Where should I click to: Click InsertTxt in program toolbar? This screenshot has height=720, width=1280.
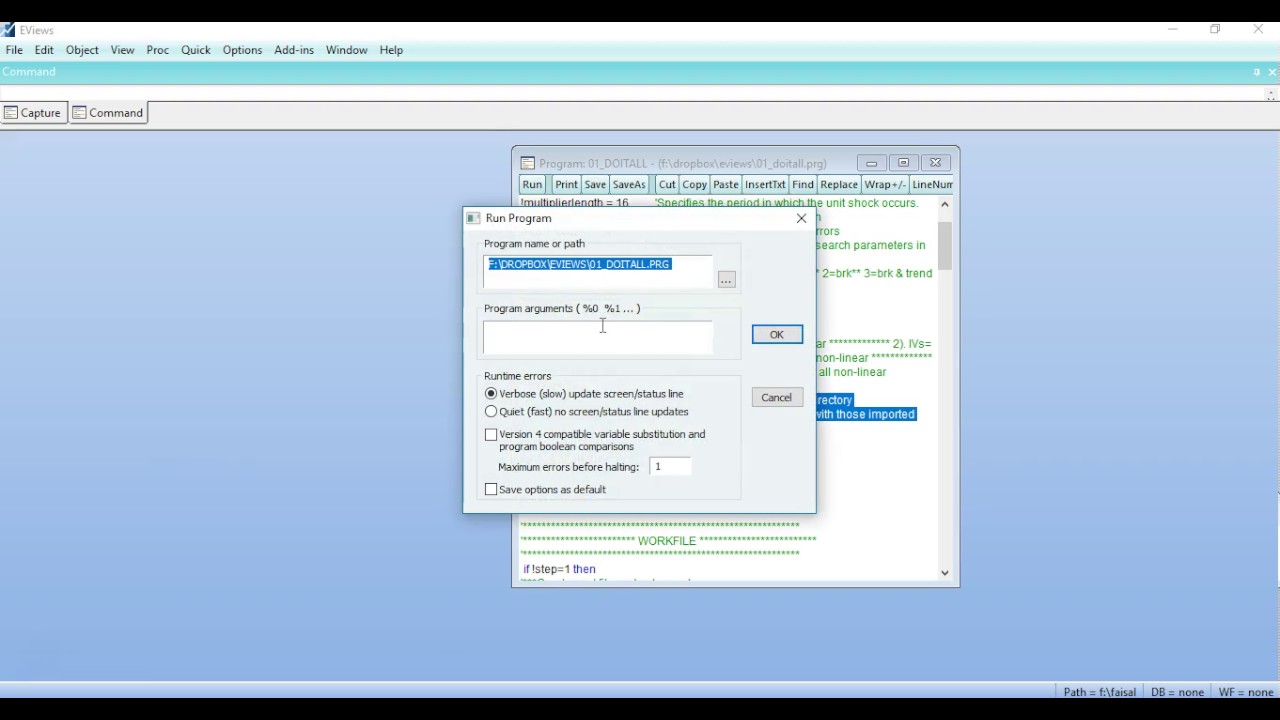[x=766, y=185]
